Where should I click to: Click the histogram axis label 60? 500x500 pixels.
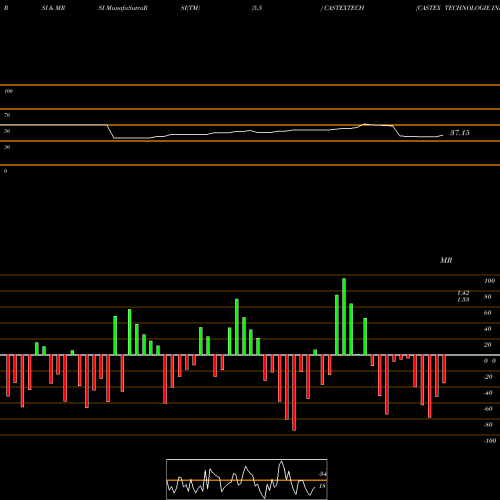pyautogui.click(x=488, y=313)
